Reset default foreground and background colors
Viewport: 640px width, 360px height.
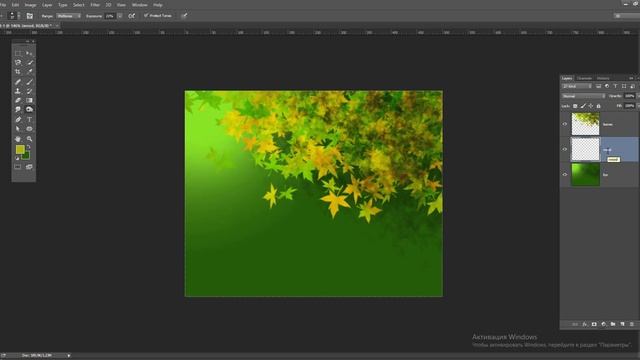17,158
